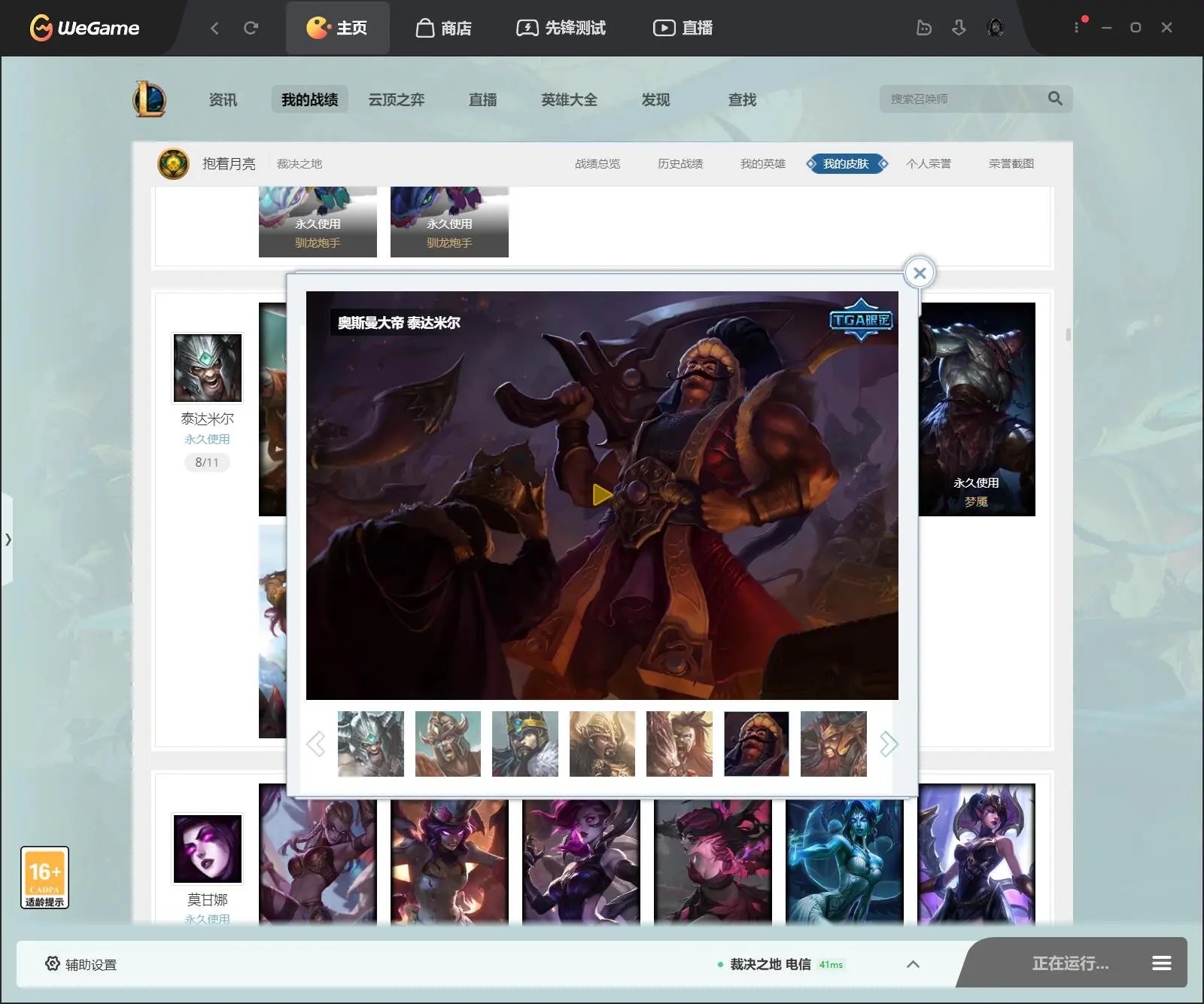Open the 发现 menu item

tap(655, 99)
